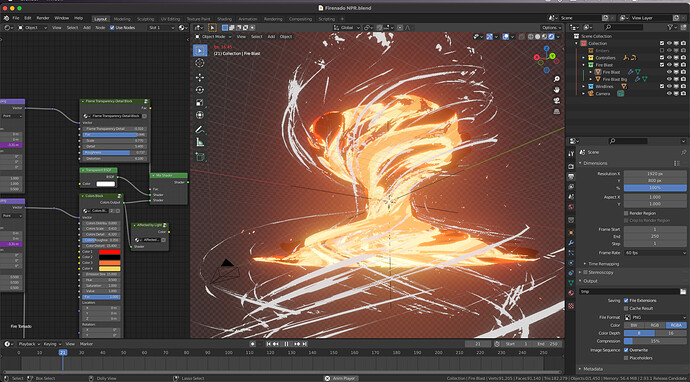690x382 pixels.
Task: Open the Modifiers wrench properties tab
Action: click(571, 242)
